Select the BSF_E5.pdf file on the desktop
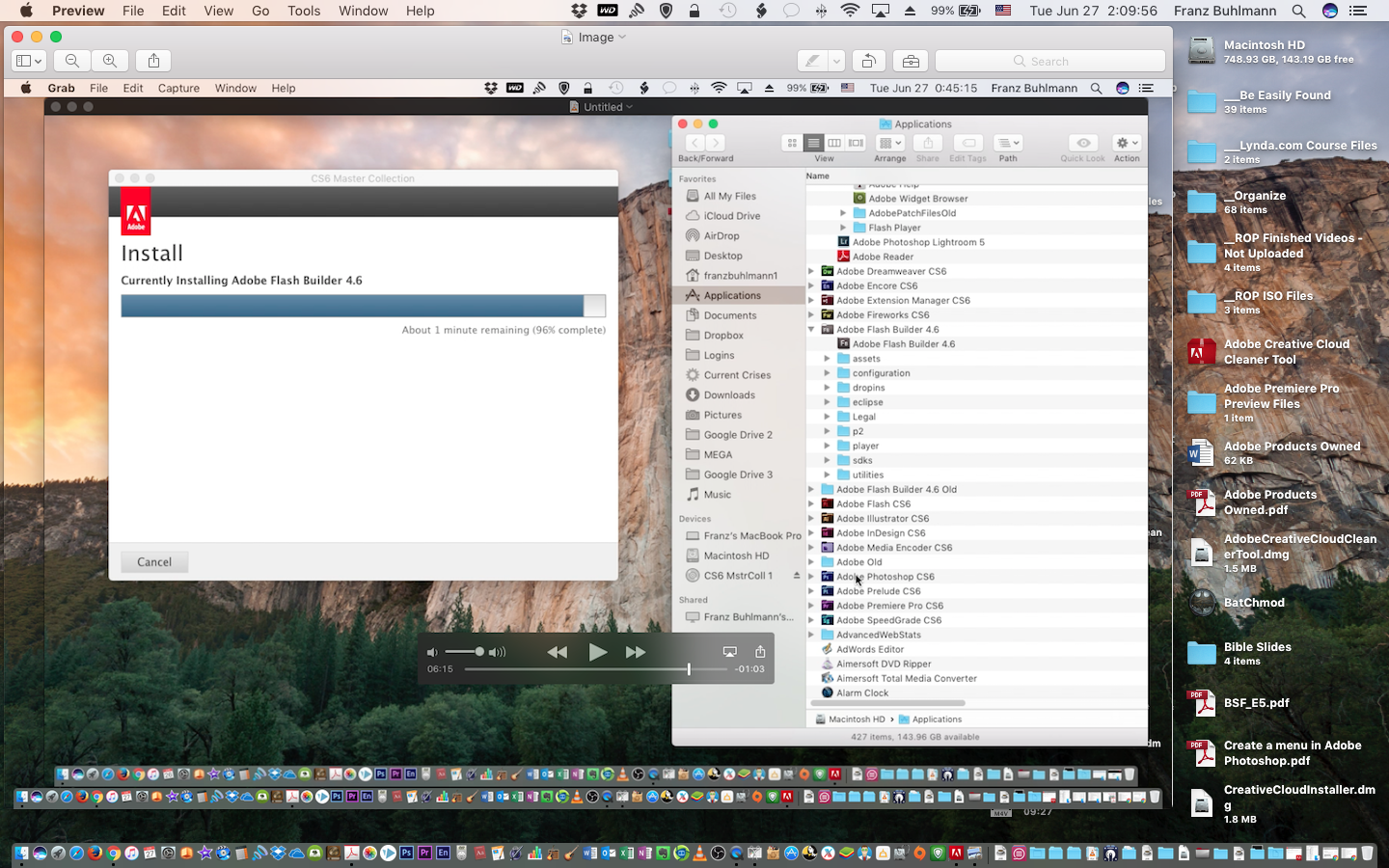Screen dimensions: 1389x868 (x=1202, y=703)
